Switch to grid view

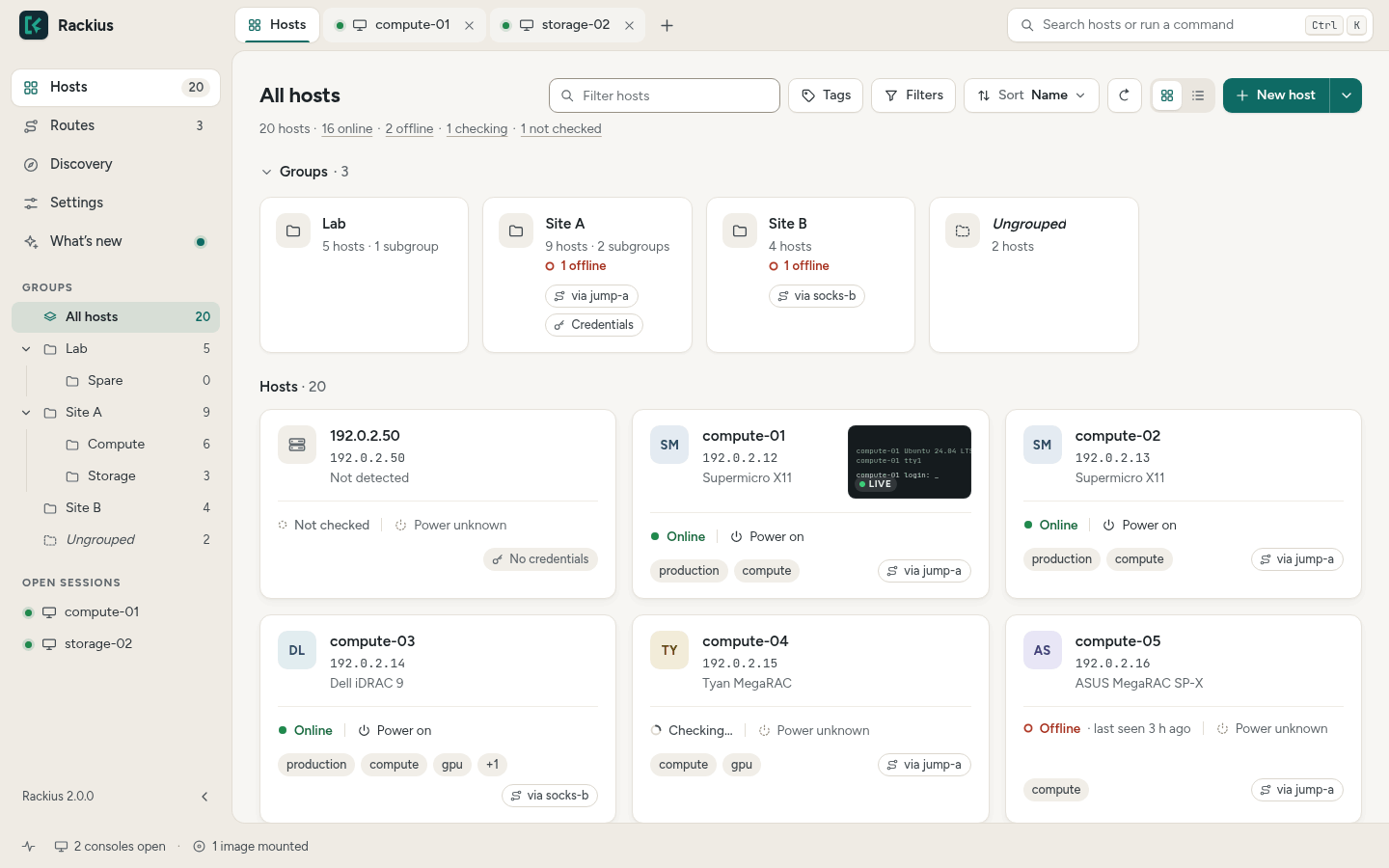click(1167, 95)
